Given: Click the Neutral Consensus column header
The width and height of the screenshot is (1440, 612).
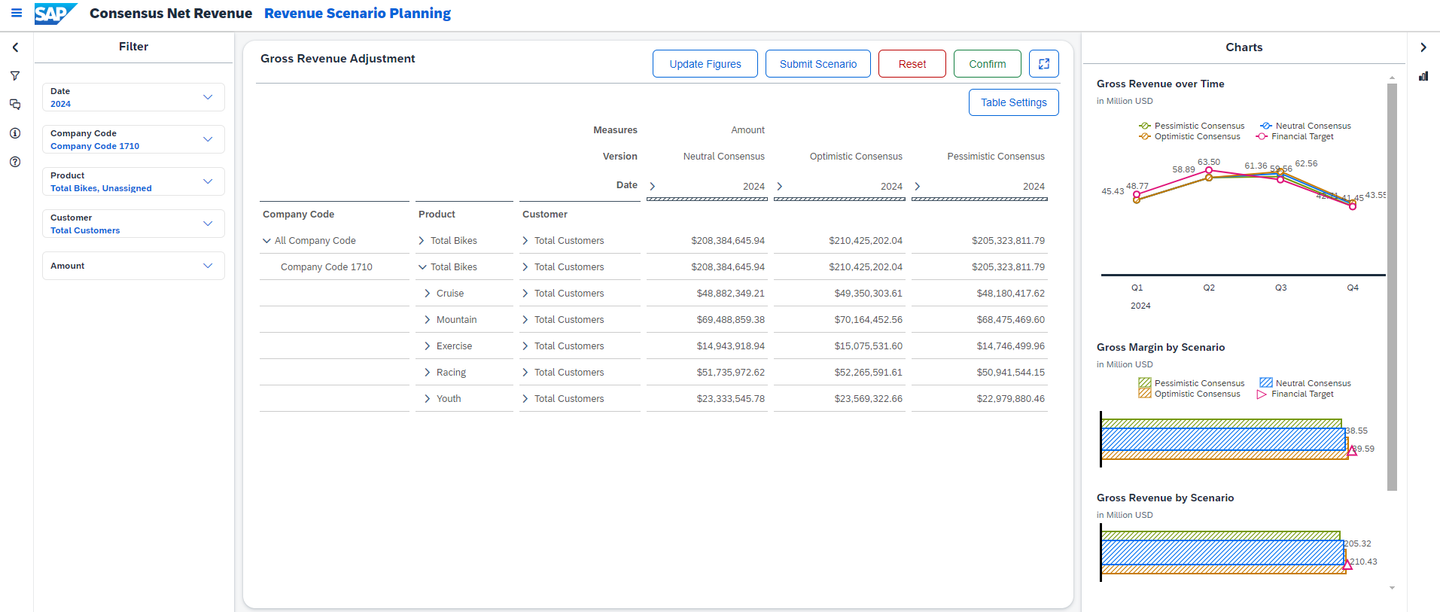Looking at the screenshot, I should [724, 156].
